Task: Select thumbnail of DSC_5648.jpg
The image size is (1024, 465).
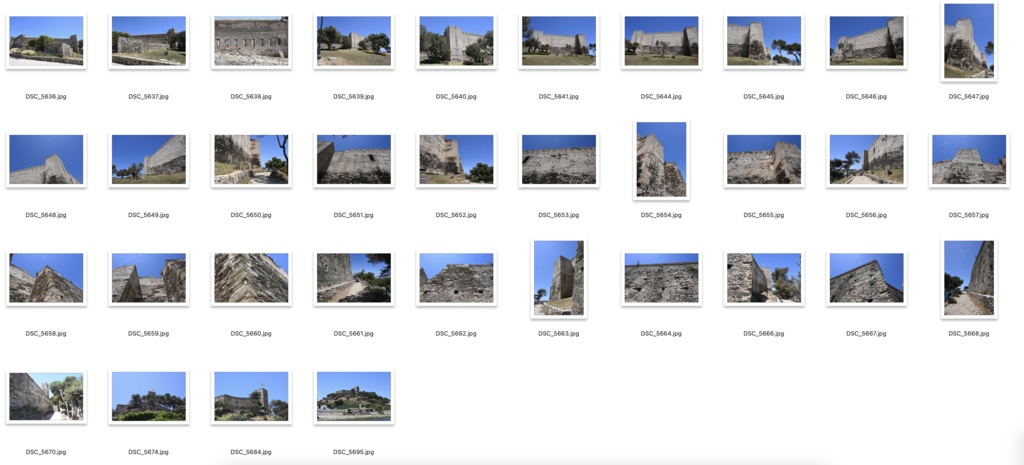Action: 46,159
